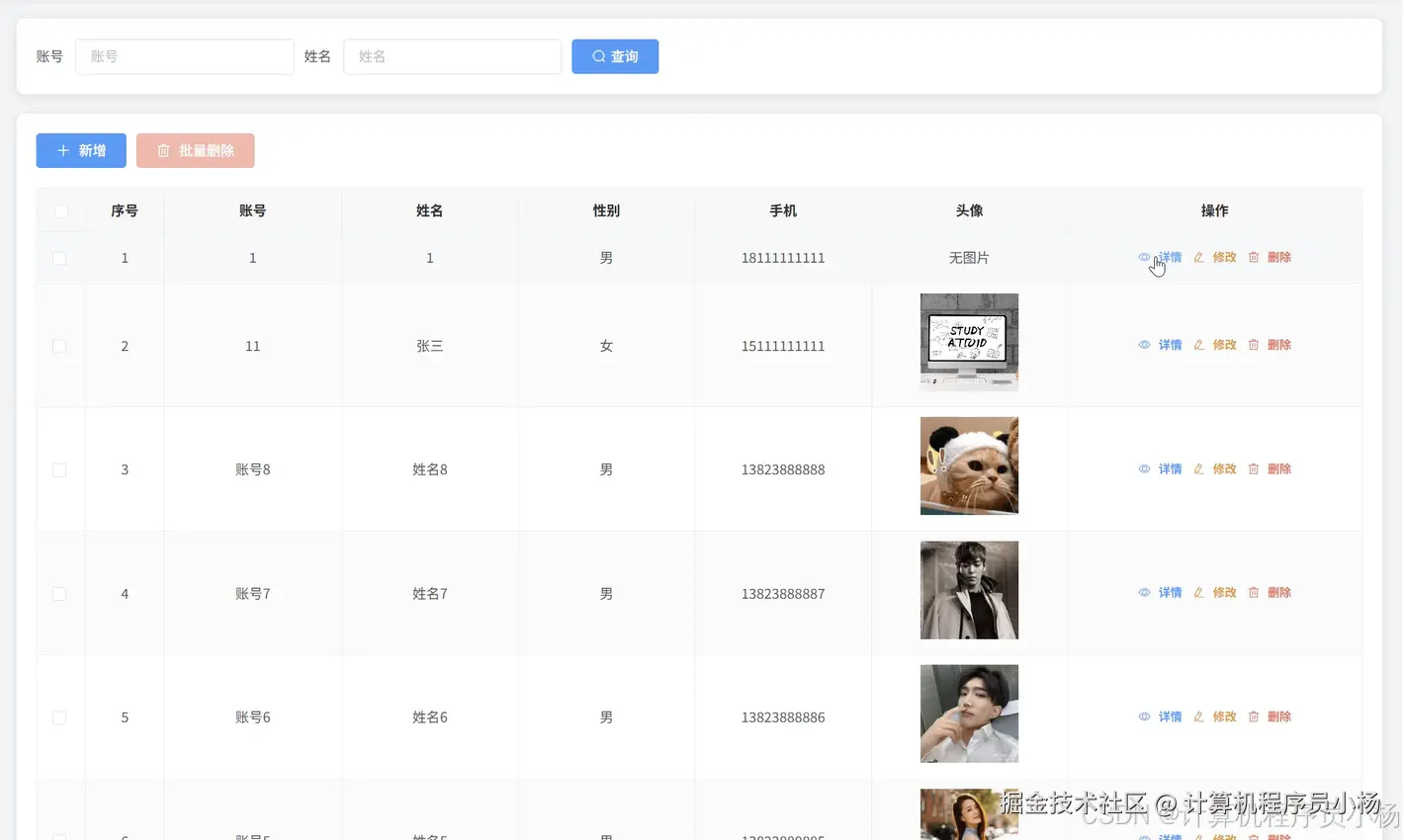This screenshot has height=840, width=1404.
Task: Click the trash icon in 账号6 row
Action: (x=1254, y=716)
